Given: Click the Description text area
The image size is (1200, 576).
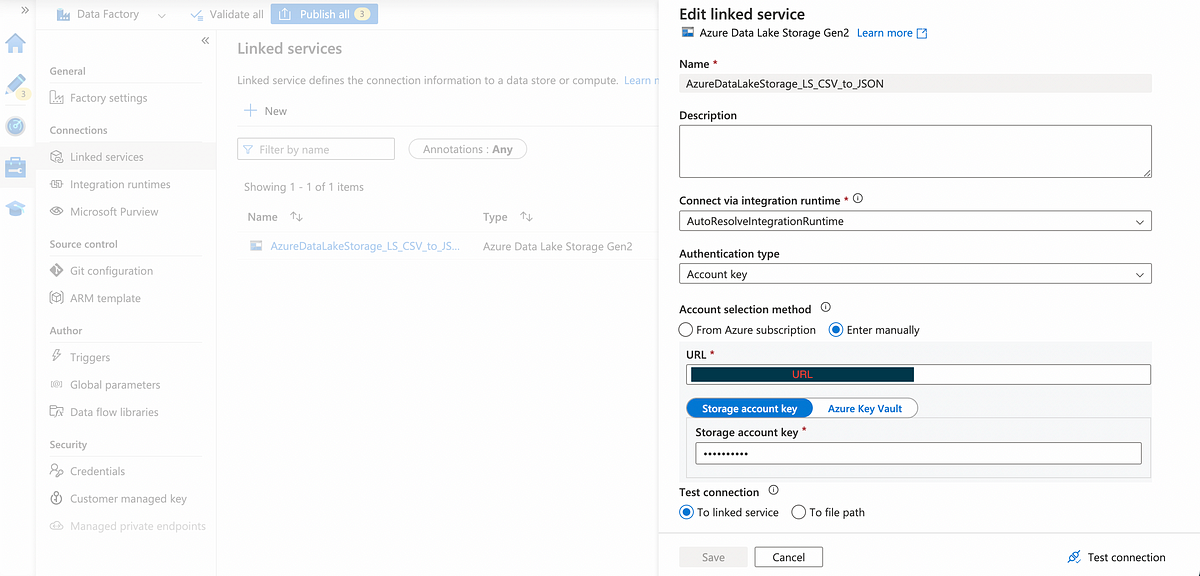Looking at the screenshot, I should (915, 152).
